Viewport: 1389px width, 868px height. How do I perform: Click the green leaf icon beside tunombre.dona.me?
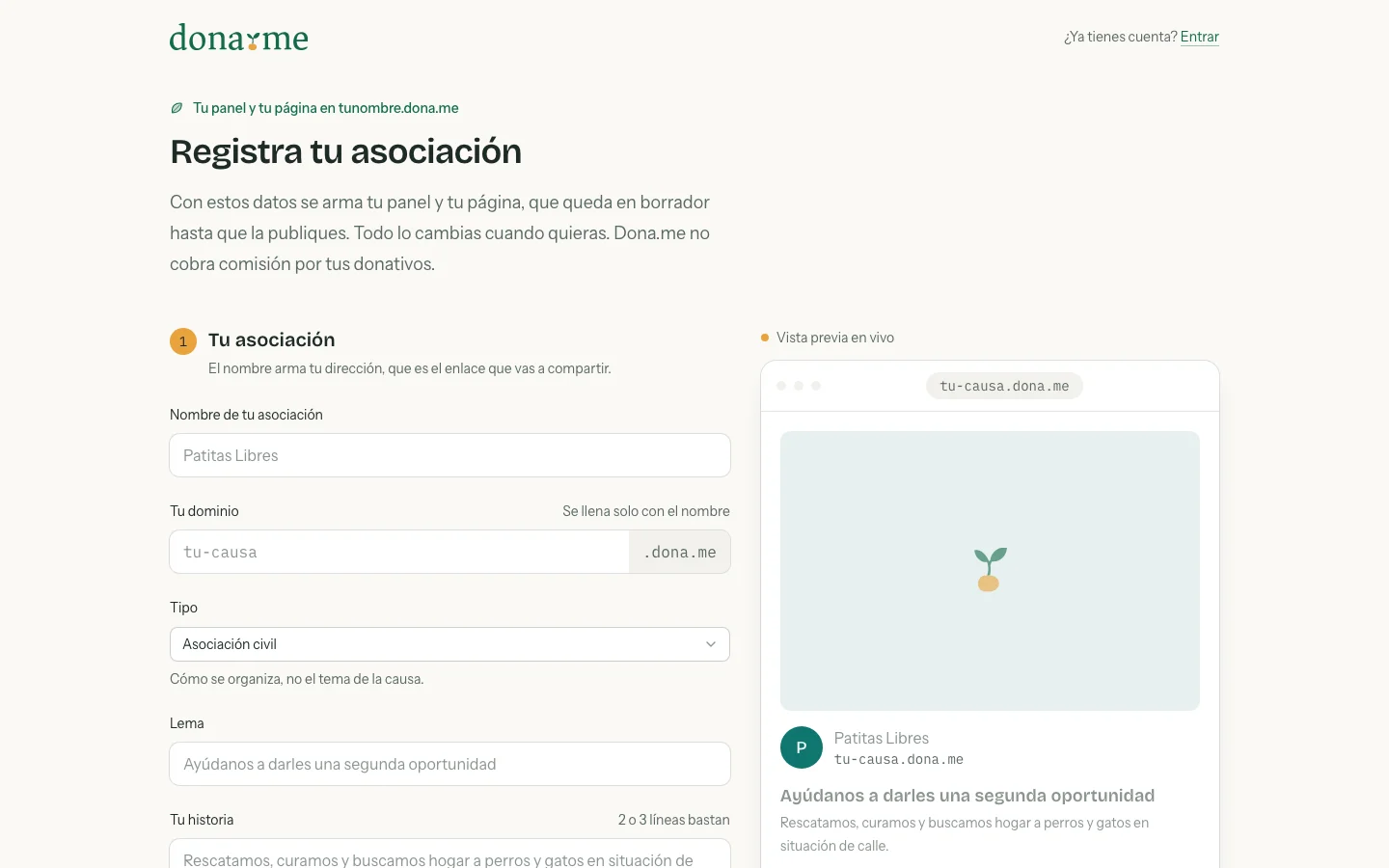click(177, 108)
